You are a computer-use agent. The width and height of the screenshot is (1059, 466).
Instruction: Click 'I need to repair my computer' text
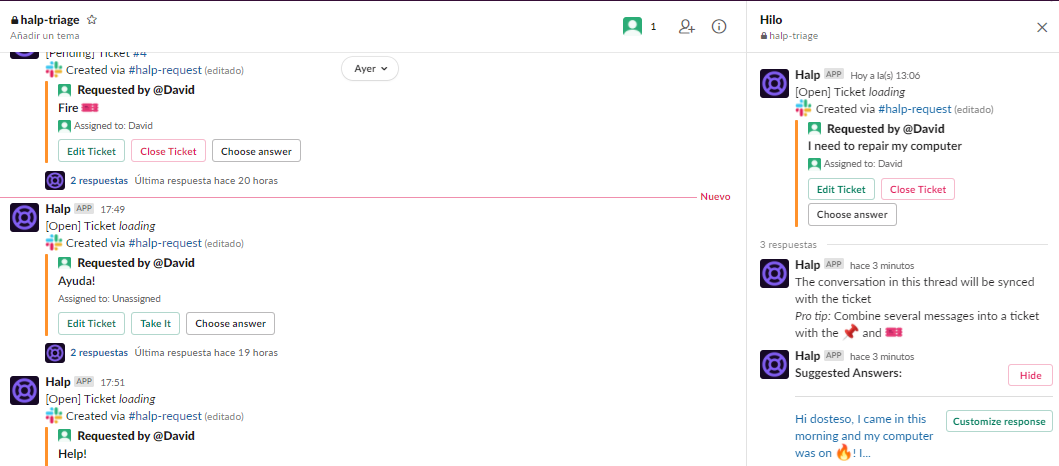pos(885,146)
